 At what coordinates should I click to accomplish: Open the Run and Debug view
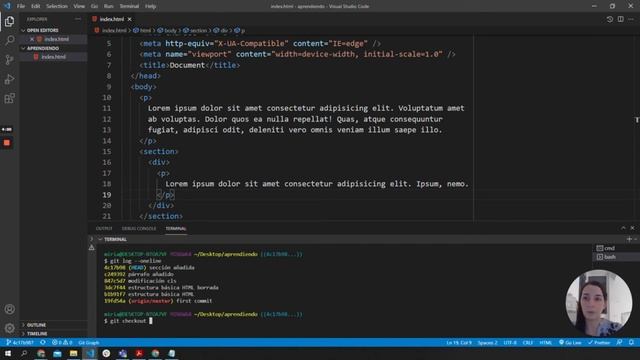coord(9,79)
